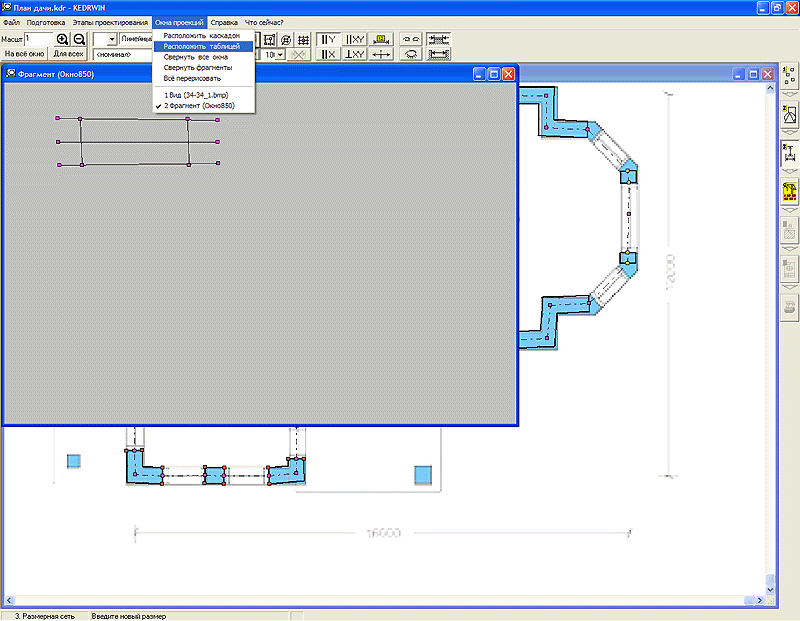
Task: Expand chevron below stage 2 icon
Action: pyautogui.click(x=789, y=133)
